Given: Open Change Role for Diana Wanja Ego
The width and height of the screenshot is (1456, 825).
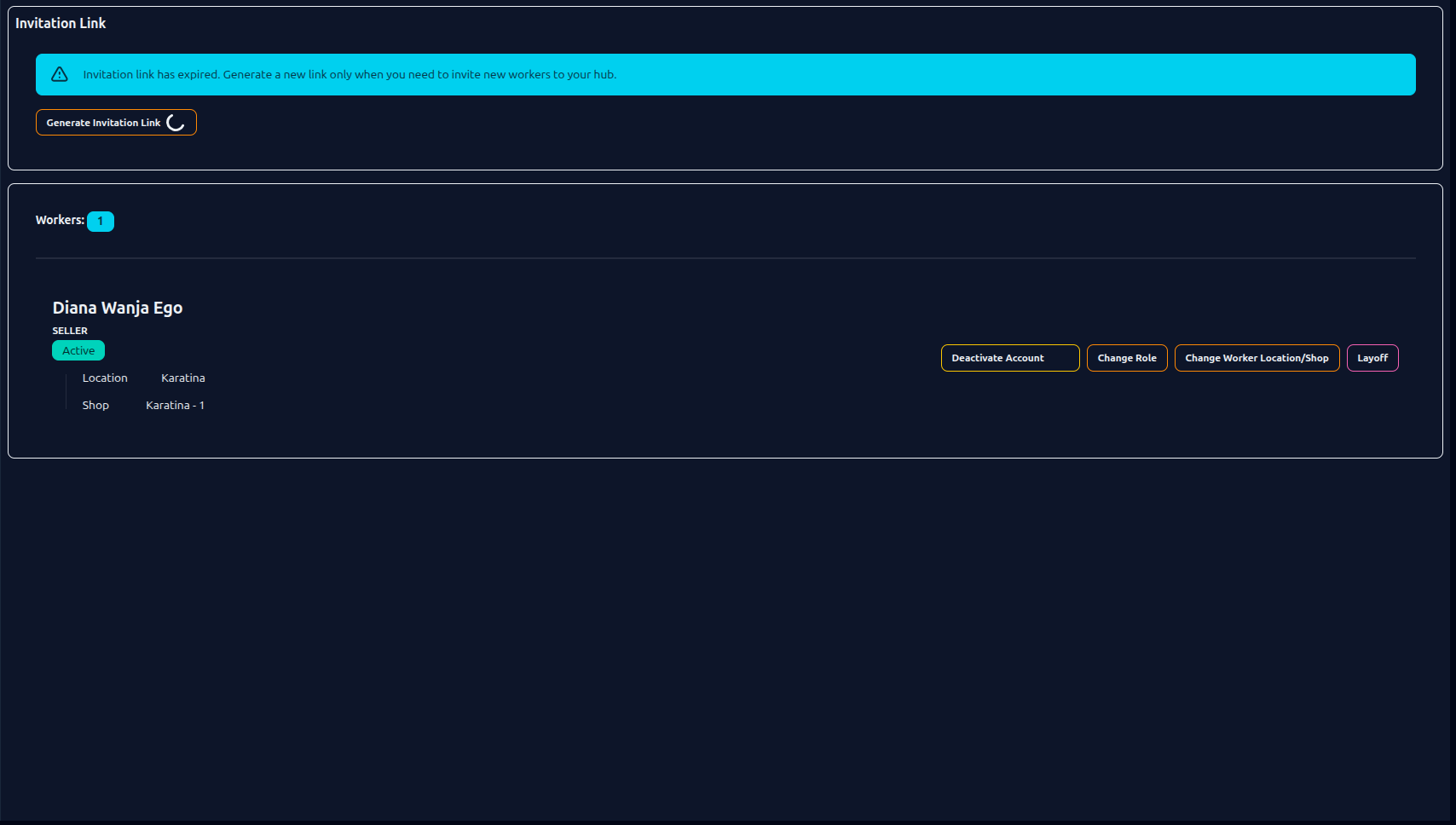Looking at the screenshot, I should click(1126, 358).
